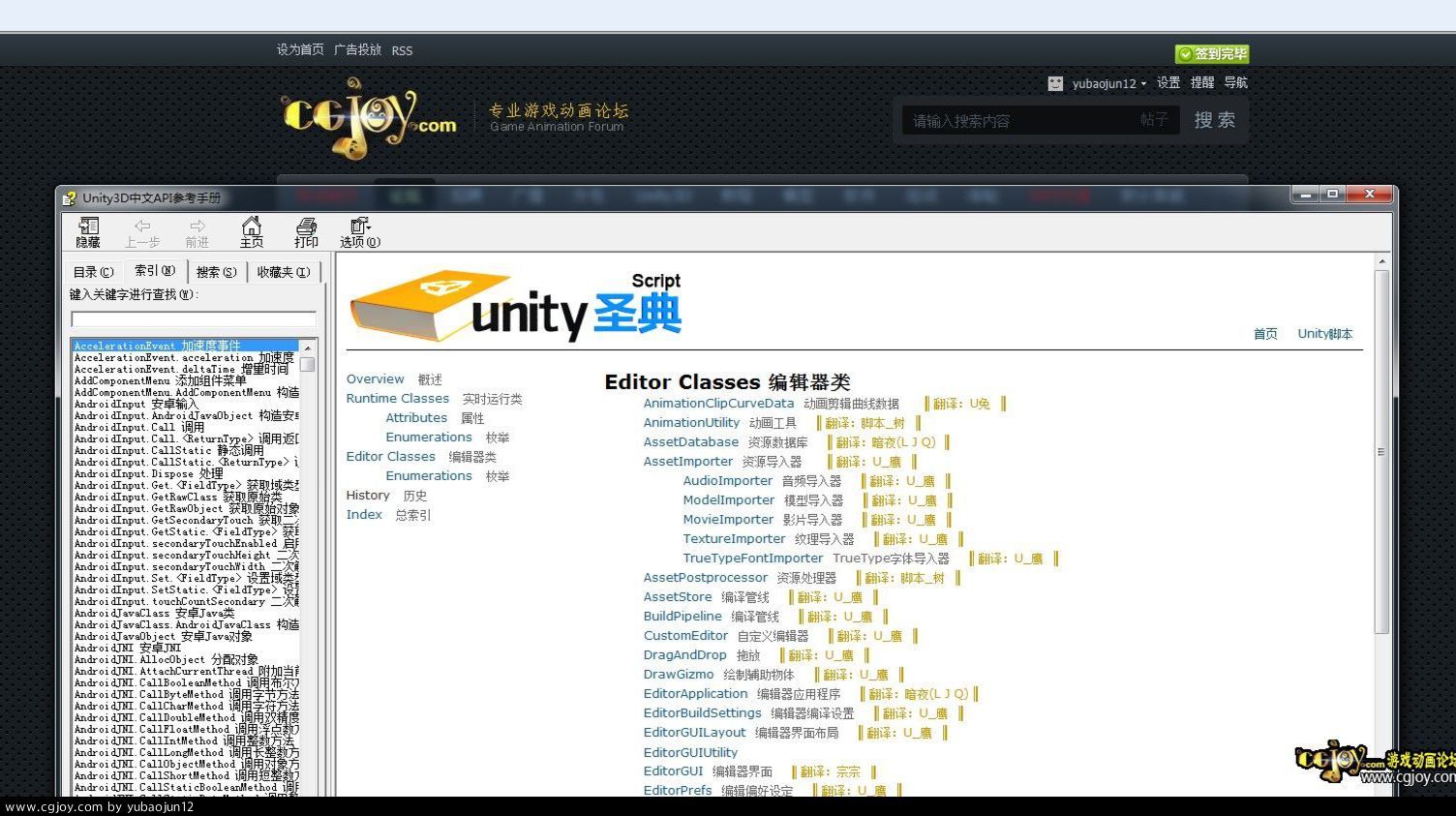Open the CustomEditor class link

pyautogui.click(x=685, y=636)
